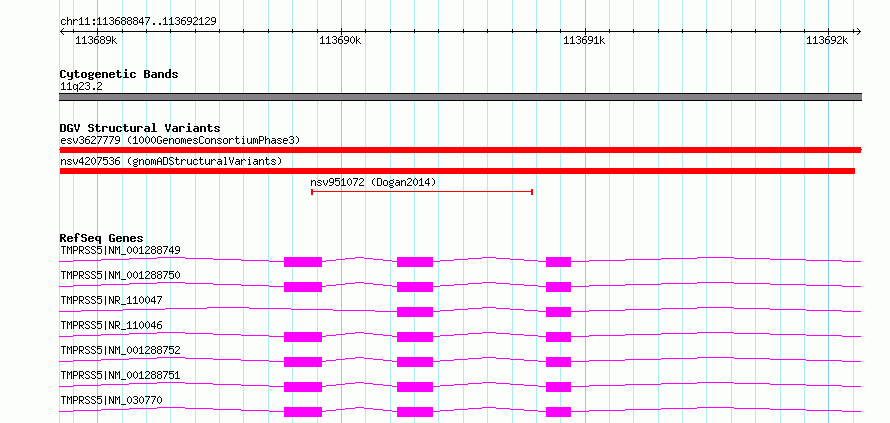The image size is (890, 423).
Task: Select the Cytogenetic Bands track heading
Action: [x=119, y=74]
